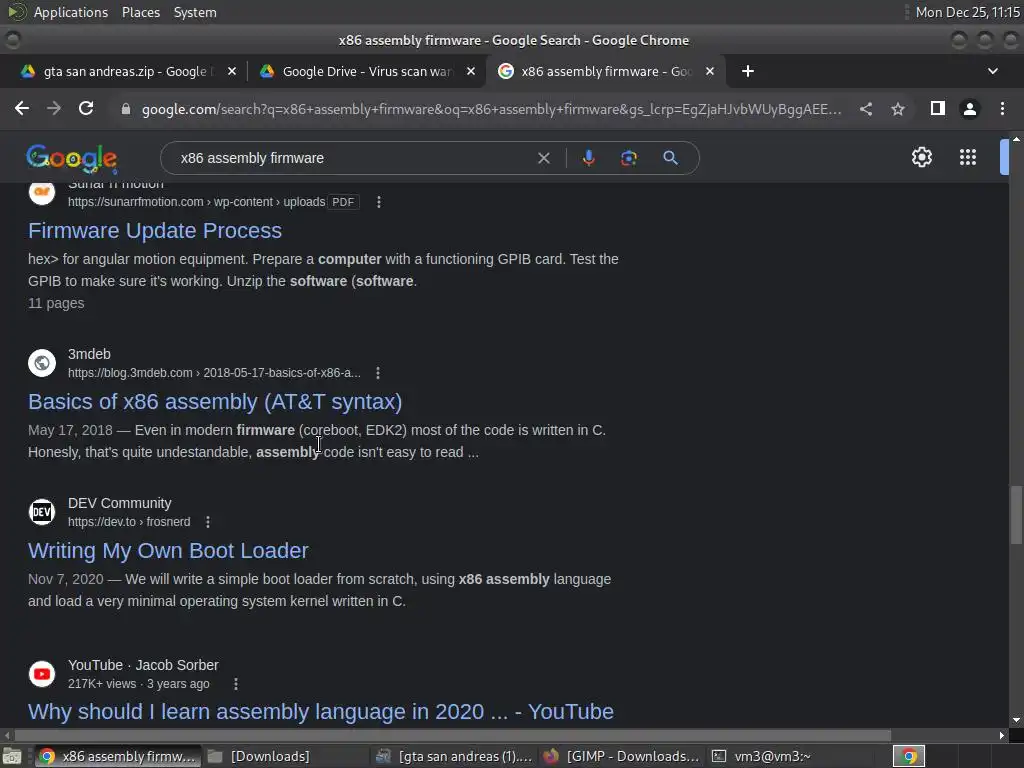Submit search with magnifier icon
Image resolution: width=1024 pixels, height=768 pixels.
(x=670, y=158)
